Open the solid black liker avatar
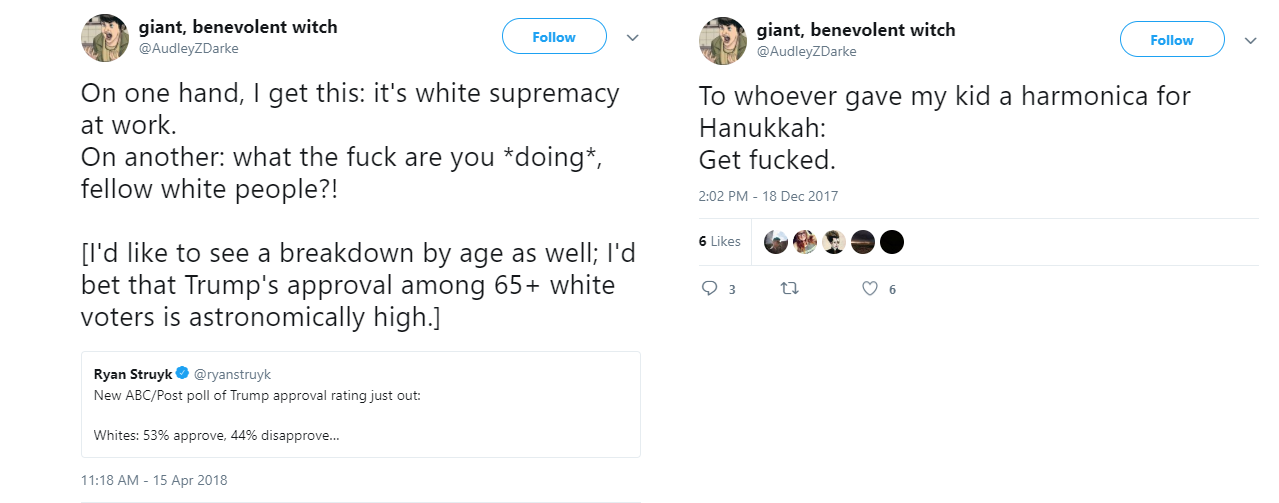This screenshot has height=503, width=1279. point(892,241)
